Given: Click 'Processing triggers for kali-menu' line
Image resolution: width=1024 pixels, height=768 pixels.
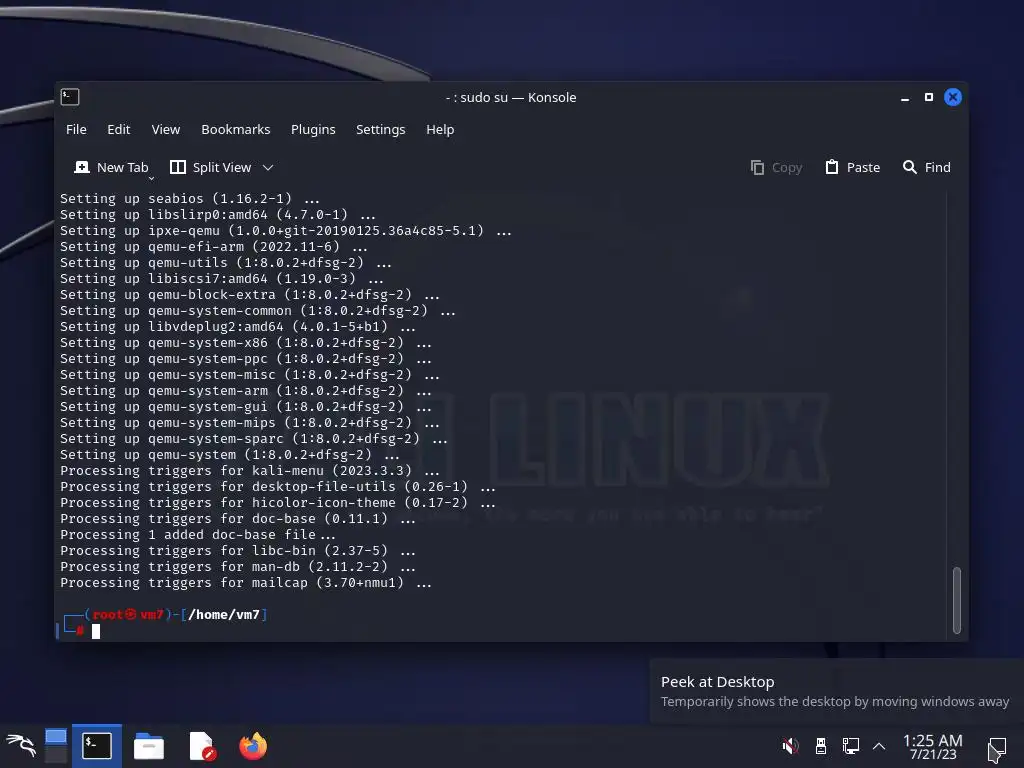Looking at the screenshot, I should coord(249,471).
